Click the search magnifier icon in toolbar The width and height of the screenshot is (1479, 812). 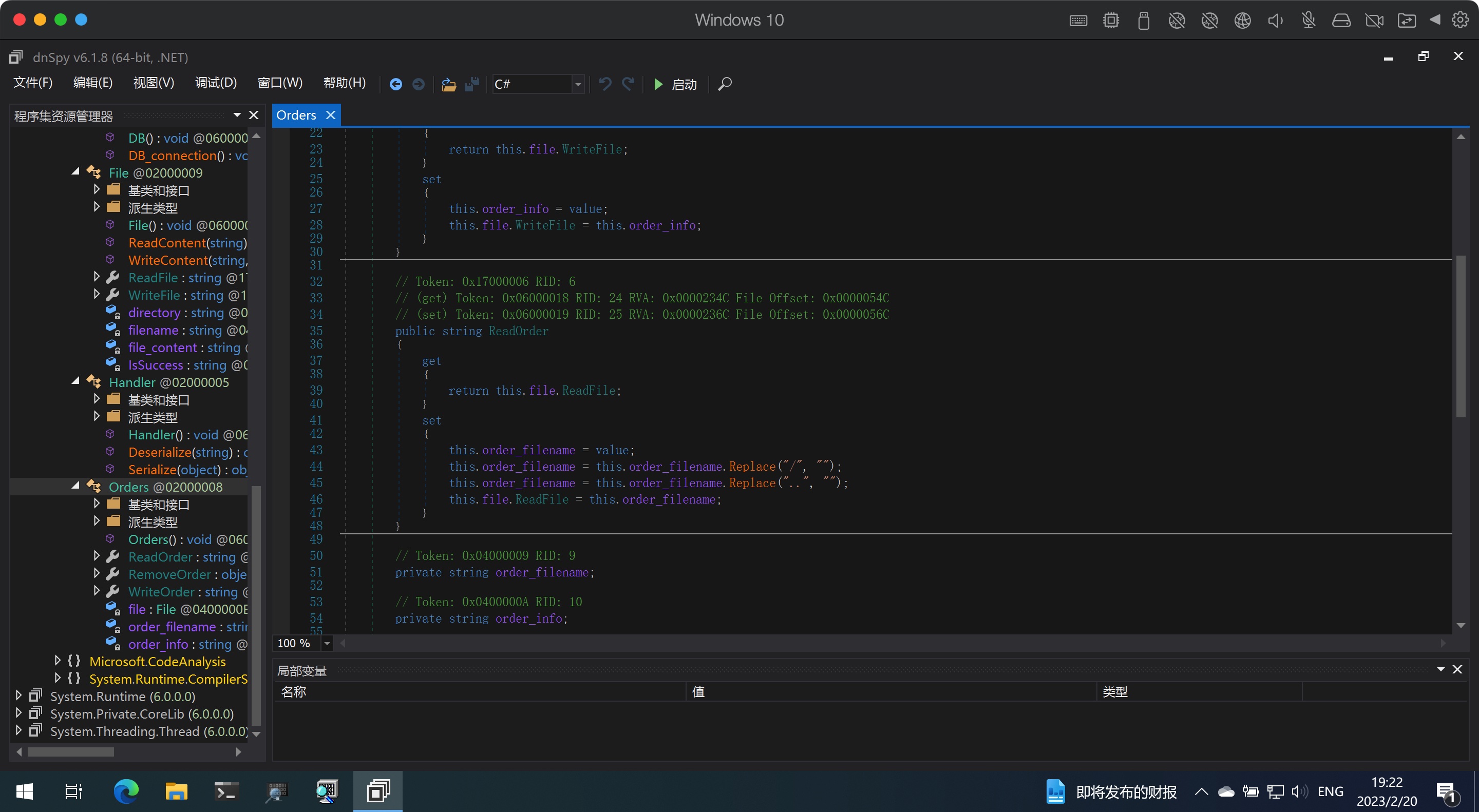point(725,84)
